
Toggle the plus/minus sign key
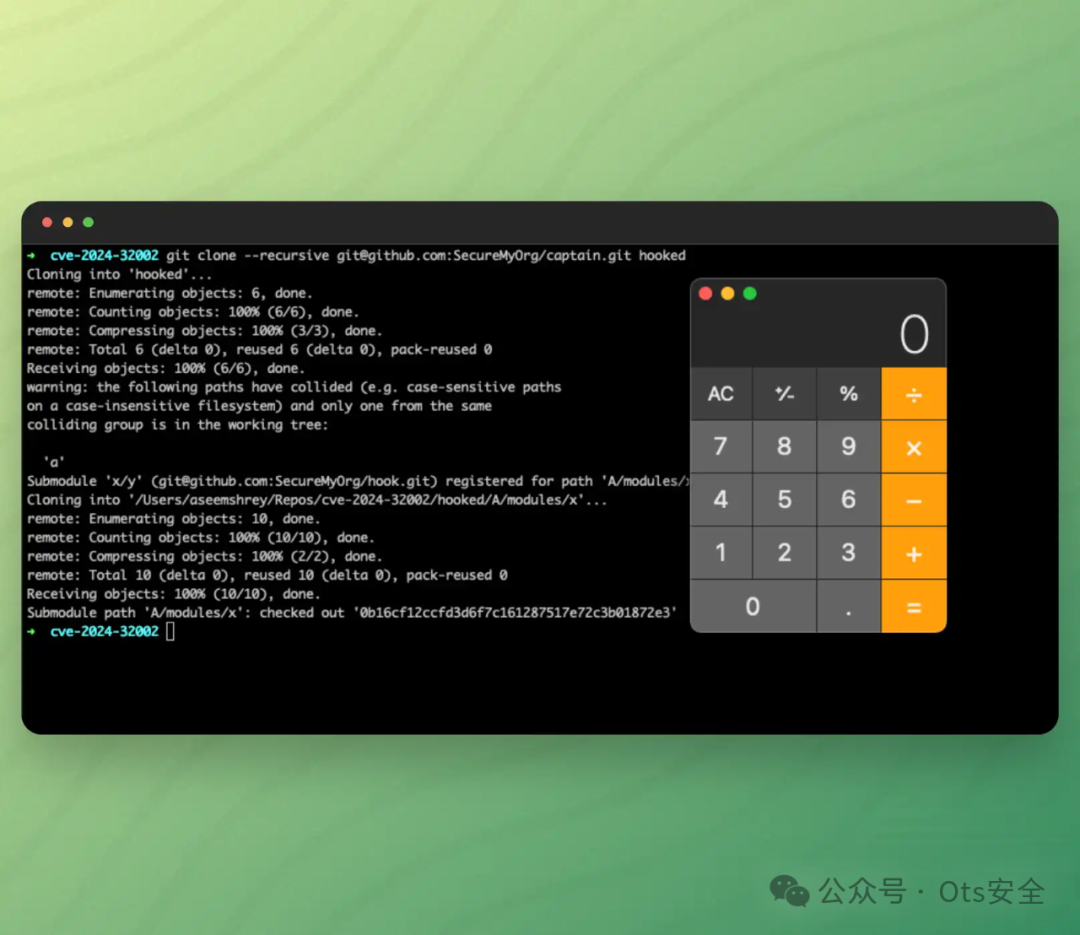[785, 394]
